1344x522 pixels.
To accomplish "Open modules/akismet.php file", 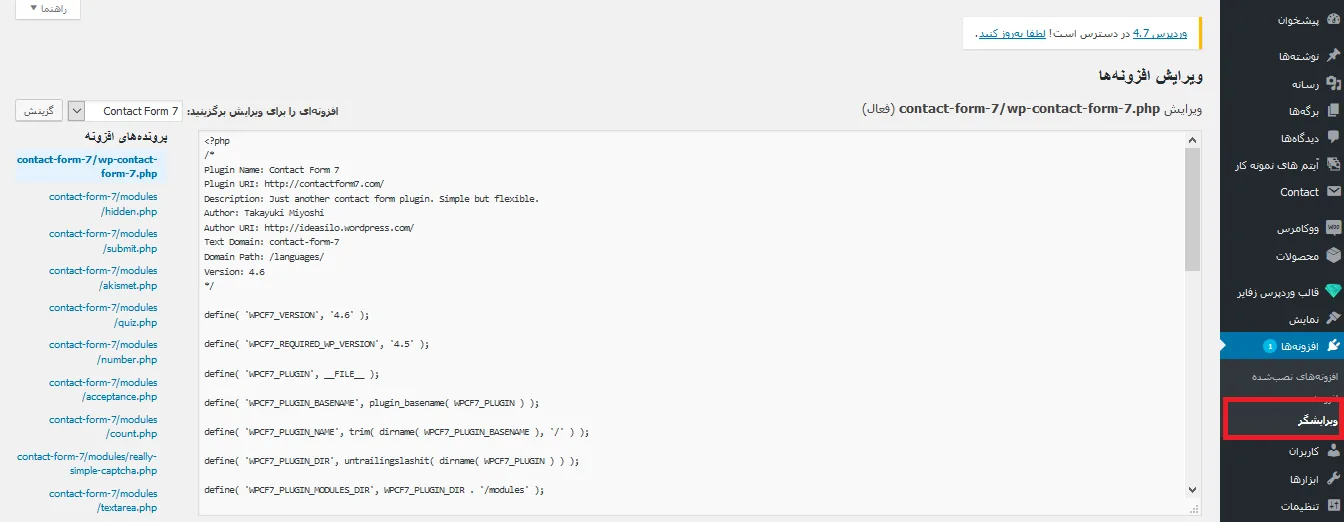I will [x=103, y=277].
